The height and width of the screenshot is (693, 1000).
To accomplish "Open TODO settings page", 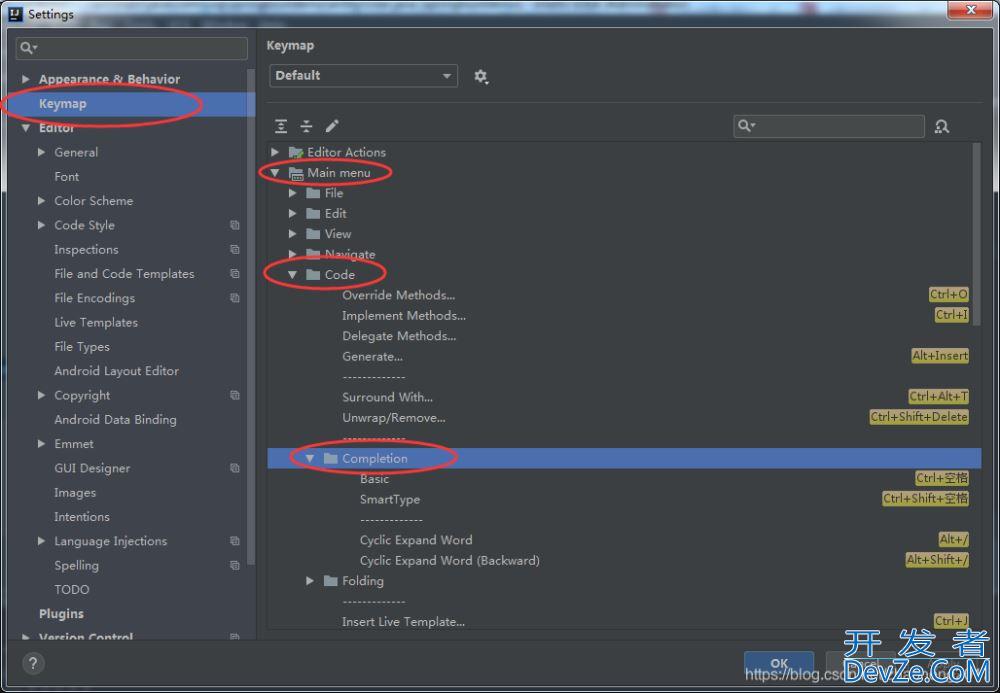I will click(71, 590).
